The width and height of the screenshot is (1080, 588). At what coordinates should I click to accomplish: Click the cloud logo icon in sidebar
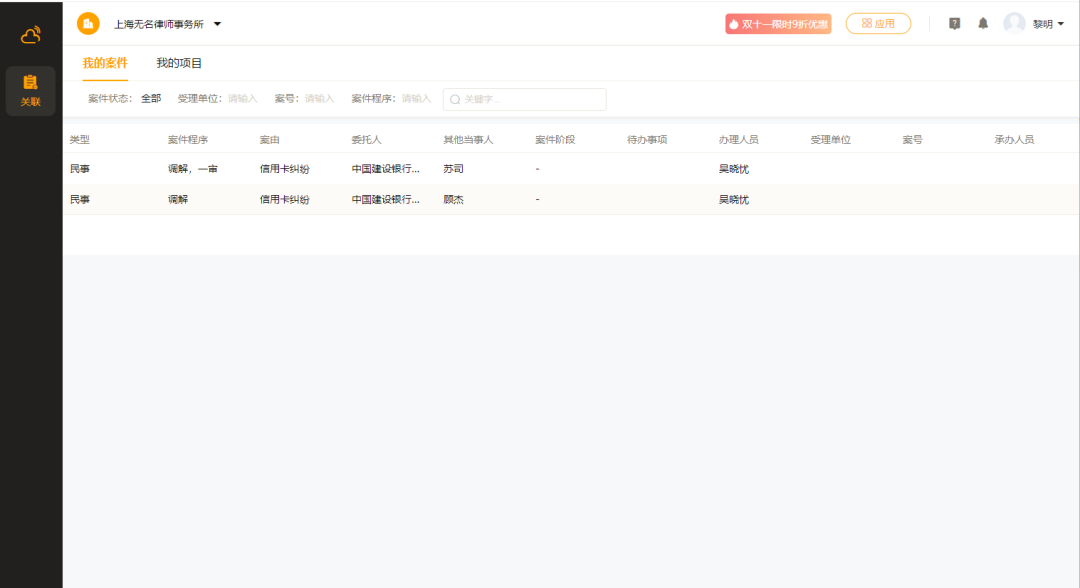(31, 36)
